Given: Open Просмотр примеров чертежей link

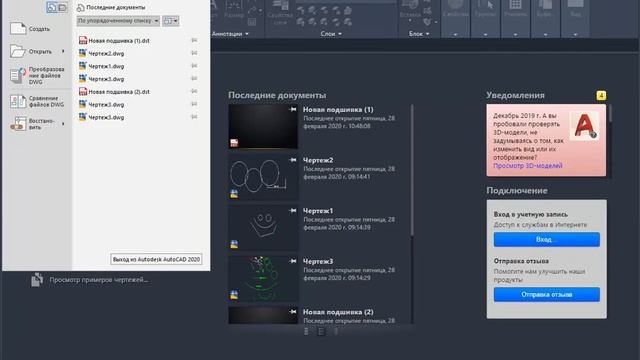Looking at the screenshot, I should point(99,280).
